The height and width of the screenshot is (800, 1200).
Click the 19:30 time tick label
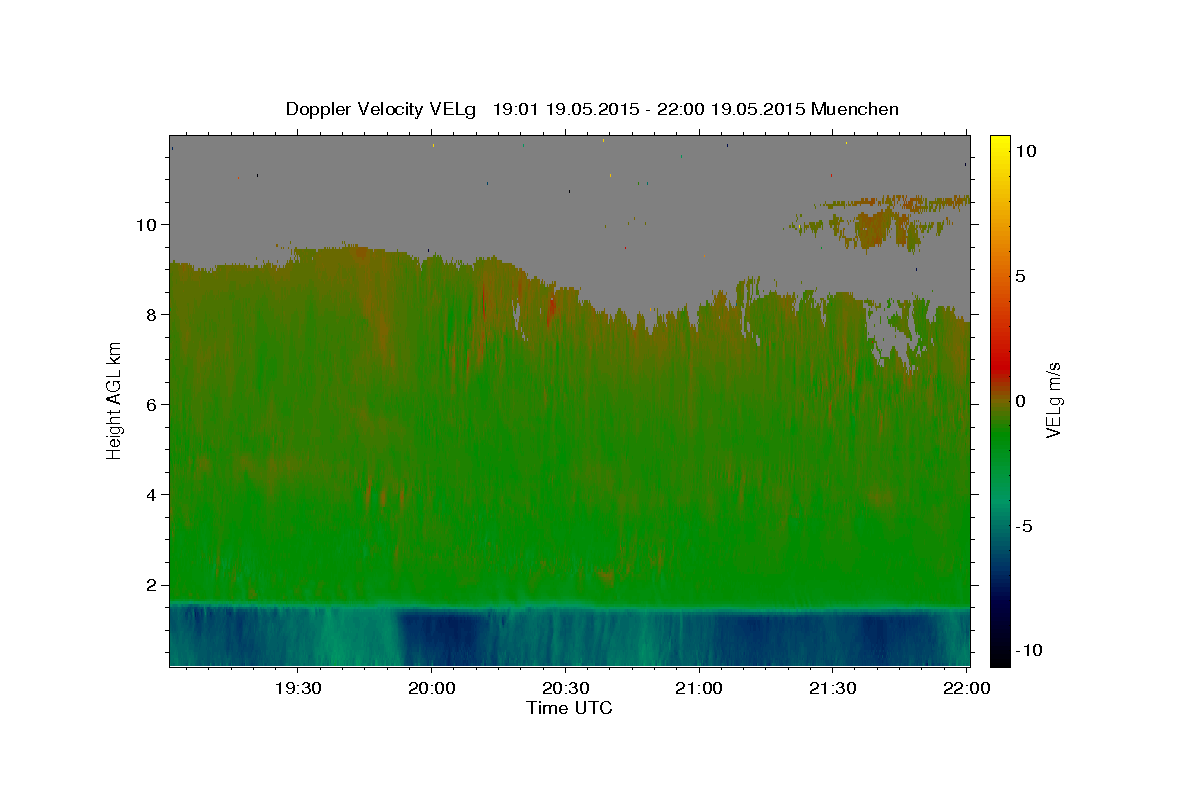pos(298,688)
